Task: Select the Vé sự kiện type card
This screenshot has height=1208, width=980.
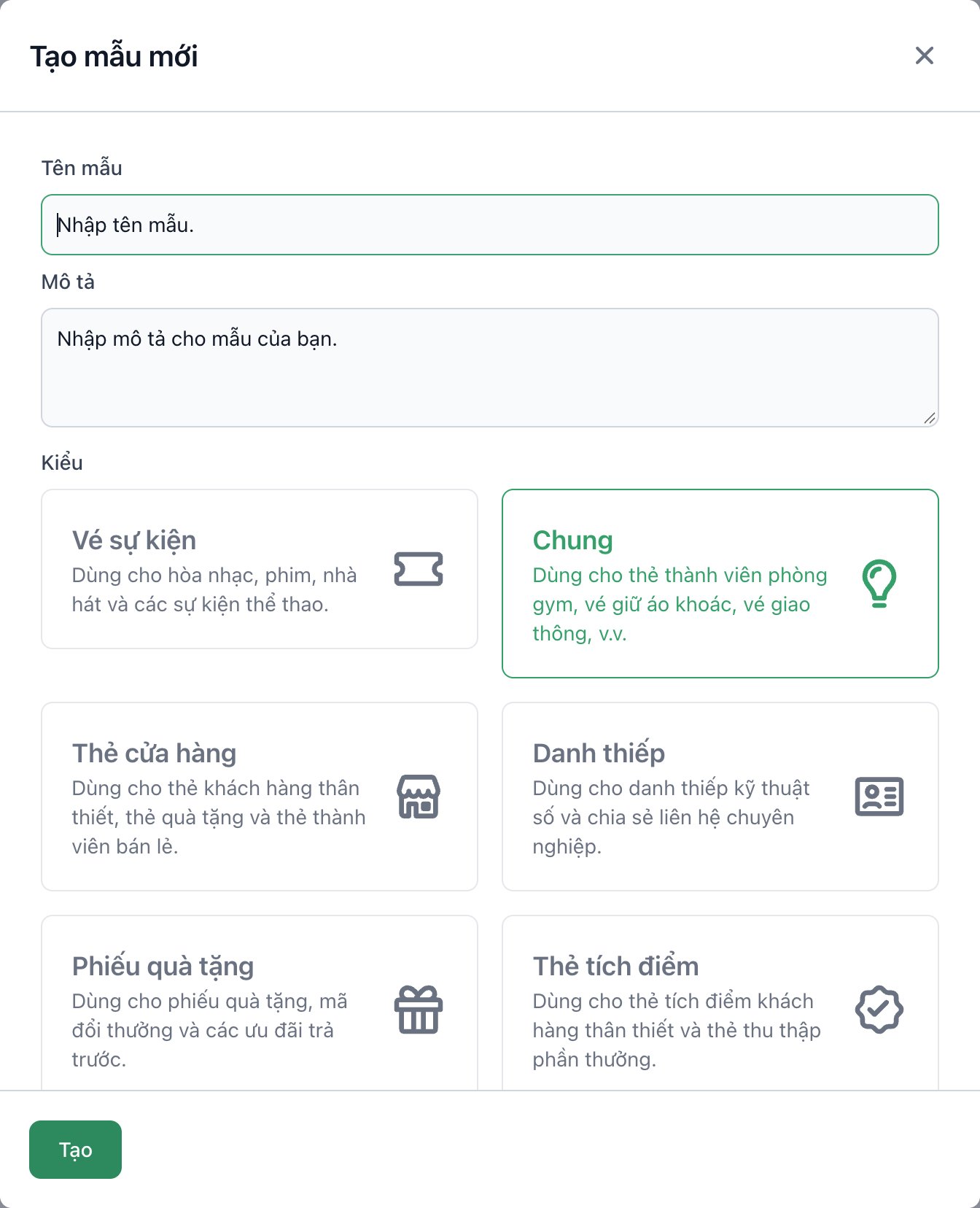Action: (x=260, y=569)
